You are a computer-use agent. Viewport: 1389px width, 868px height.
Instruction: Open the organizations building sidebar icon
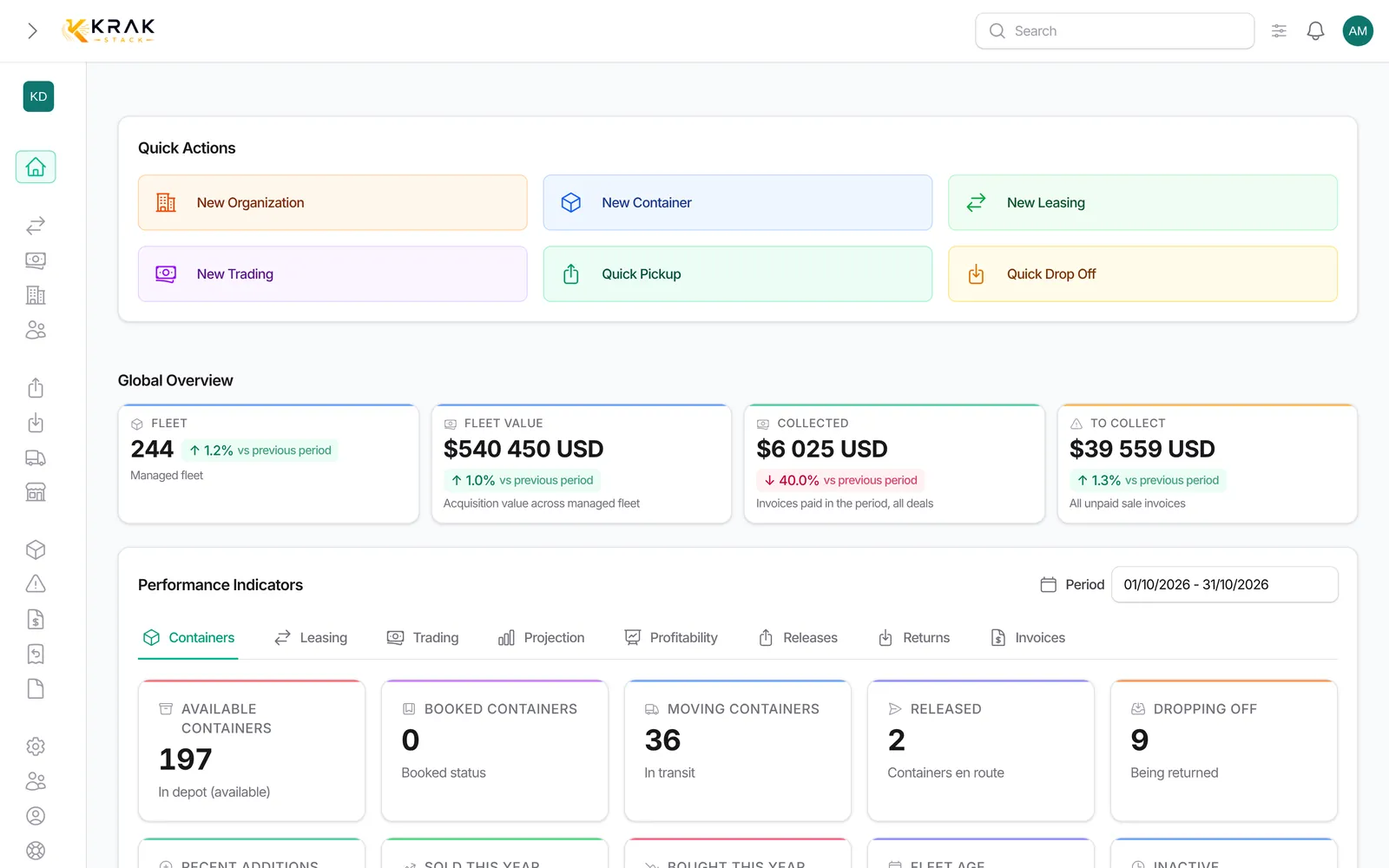pyautogui.click(x=36, y=295)
